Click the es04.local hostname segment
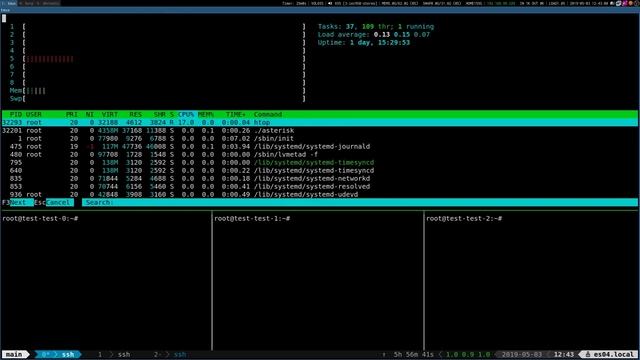The image size is (640, 360). pos(610,354)
